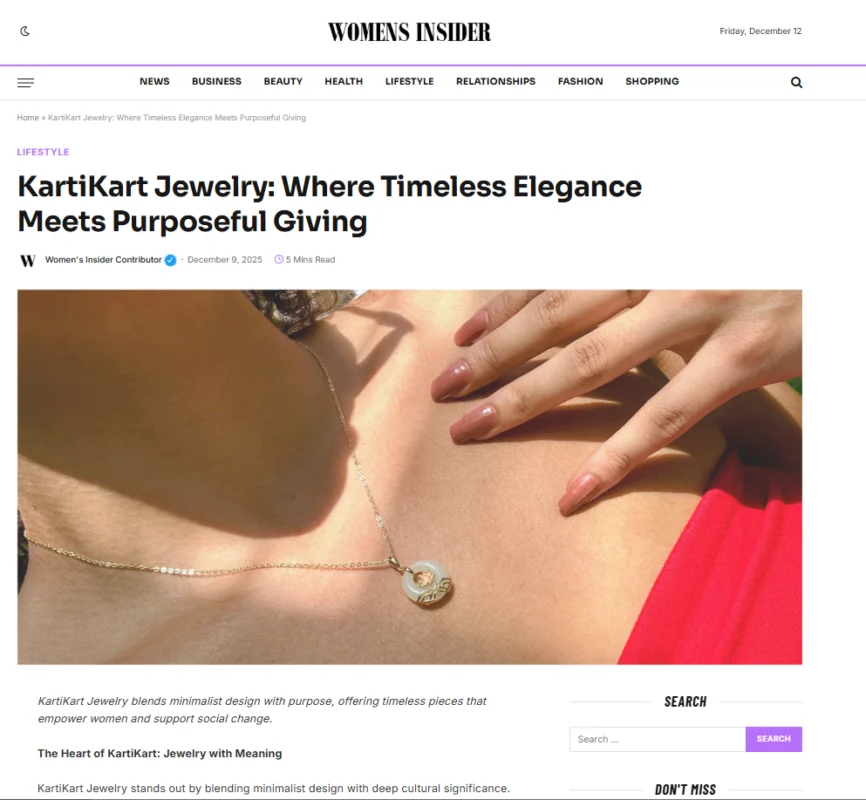The height and width of the screenshot is (800, 866).
Task: Click the purple LIFESTYLE category tag
Action: (x=43, y=152)
